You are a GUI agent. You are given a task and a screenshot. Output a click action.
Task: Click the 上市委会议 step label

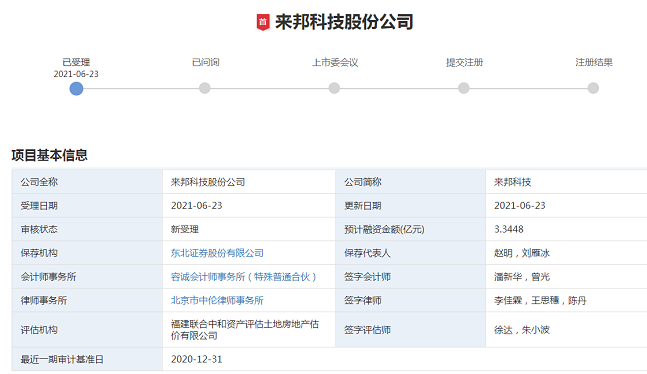click(x=335, y=62)
